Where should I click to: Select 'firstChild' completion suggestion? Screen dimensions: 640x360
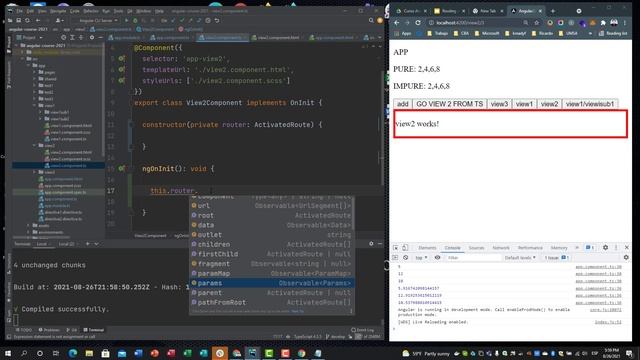[x=272, y=254]
